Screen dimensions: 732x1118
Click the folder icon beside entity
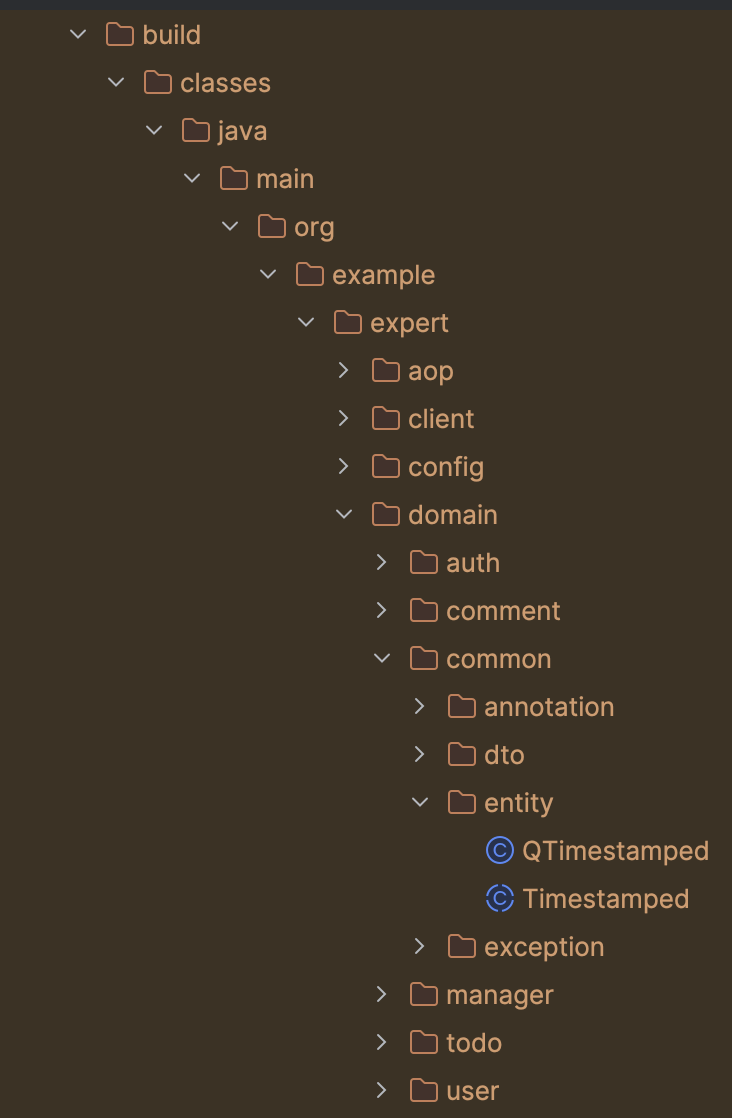[461, 803]
